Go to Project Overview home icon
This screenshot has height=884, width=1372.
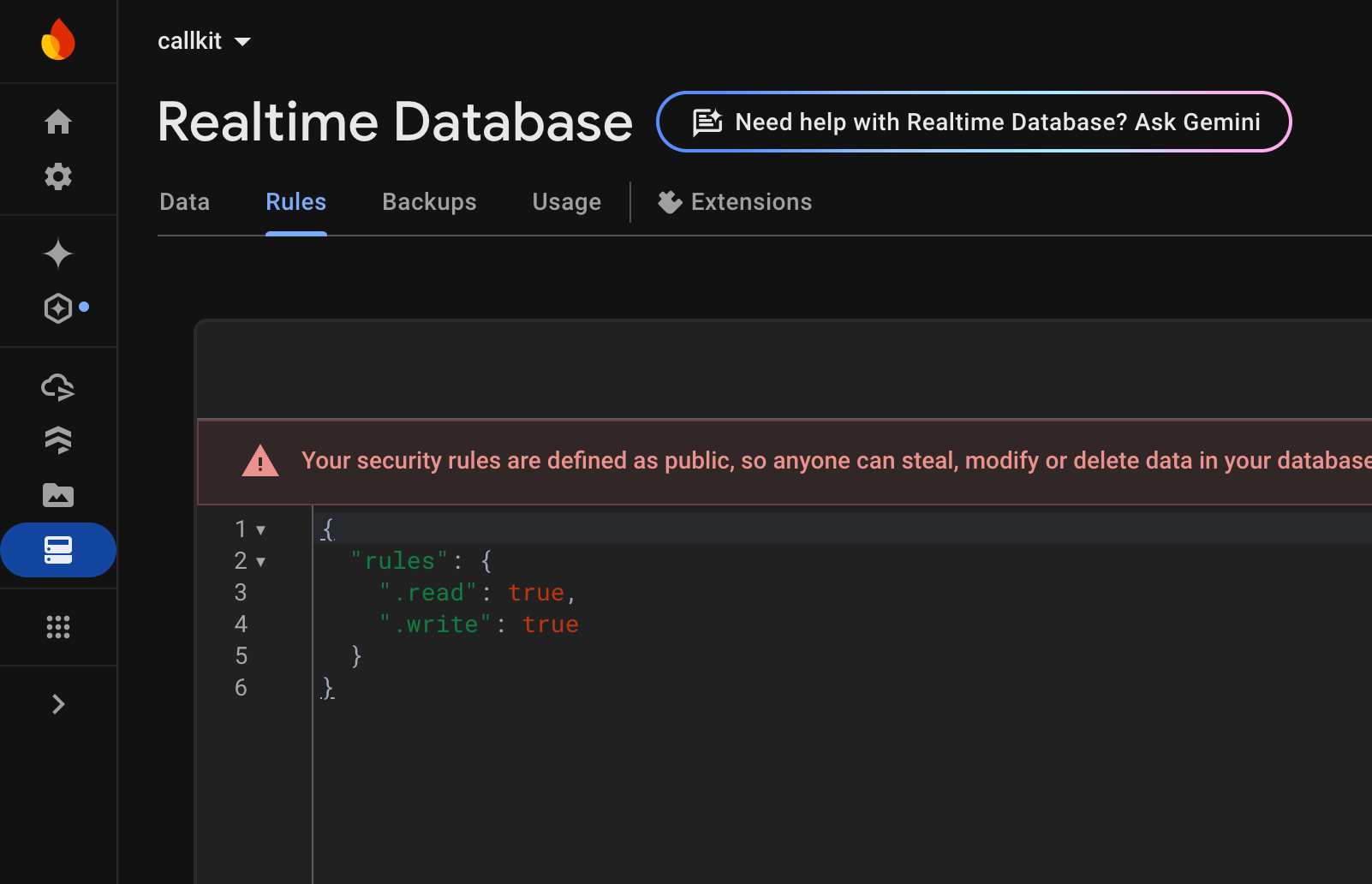[x=58, y=122]
